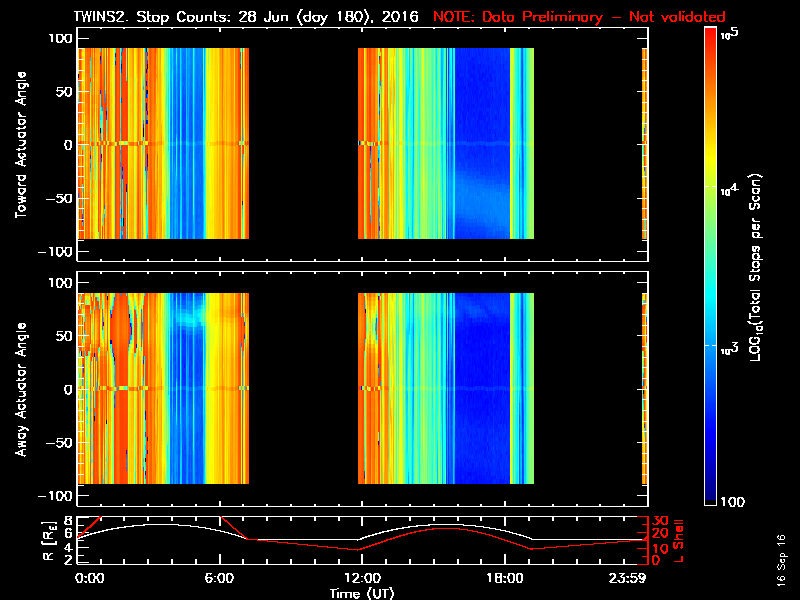Click the dark blue data block in the Toward panel

click(x=482, y=143)
